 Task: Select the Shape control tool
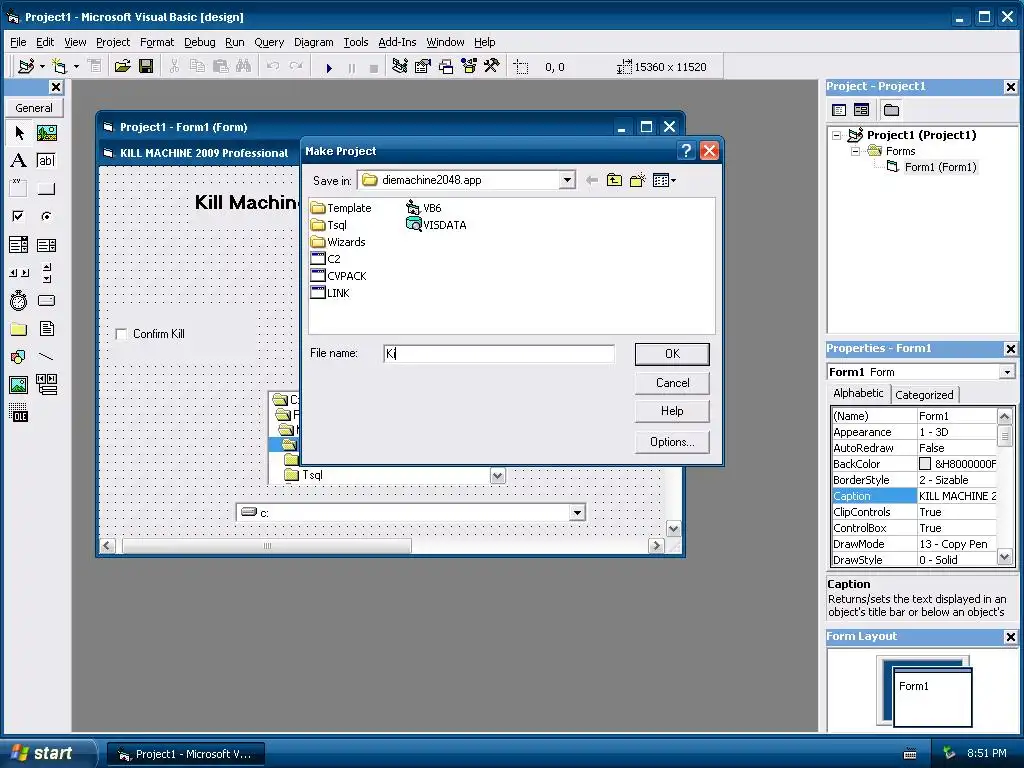pyautogui.click(x=19, y=357)
